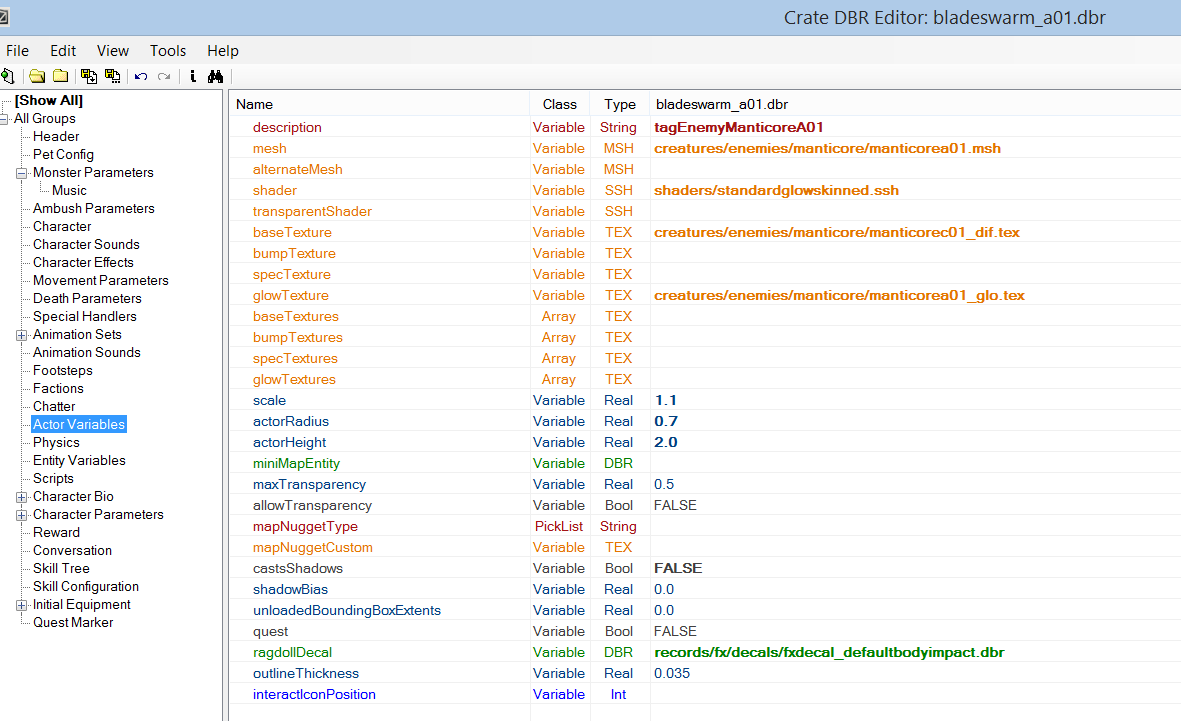Select the Quest Marker group
The height and width of the screenshot is (721, 1181).
point(72,623)
